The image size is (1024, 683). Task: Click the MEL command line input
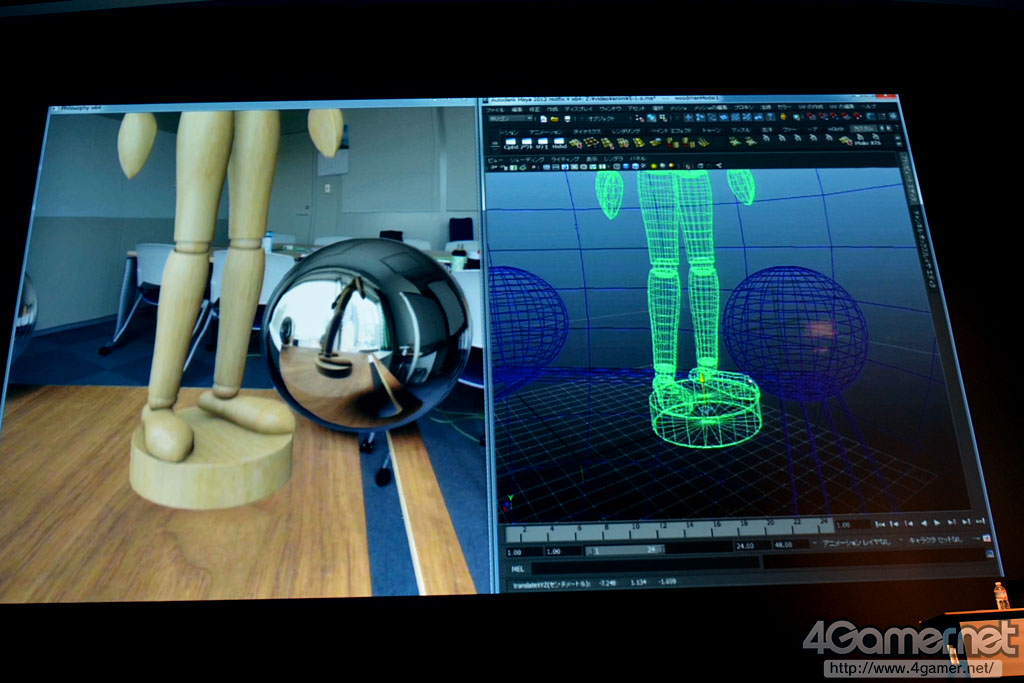point(644,565)
